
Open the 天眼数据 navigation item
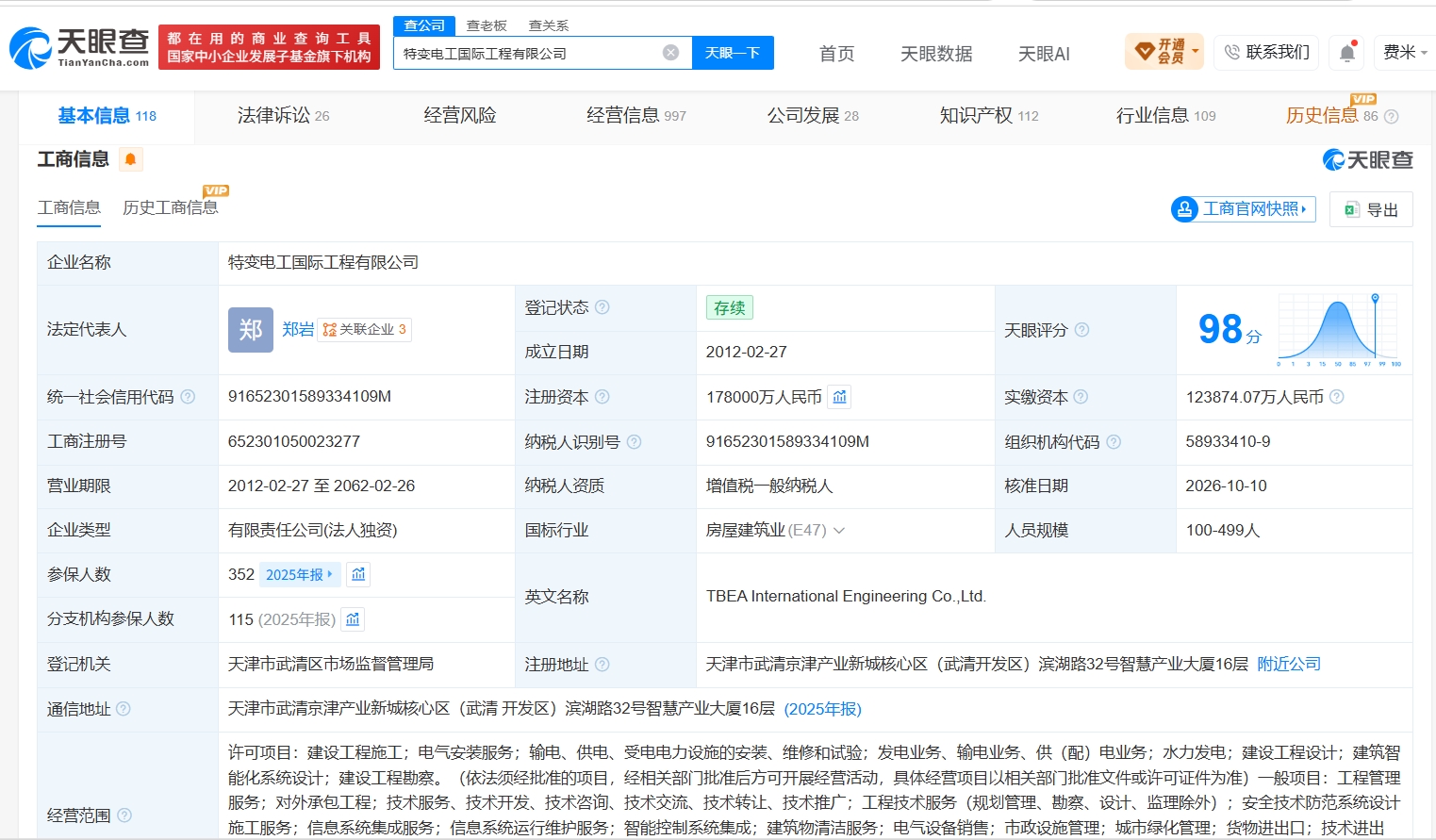(936, 54)
